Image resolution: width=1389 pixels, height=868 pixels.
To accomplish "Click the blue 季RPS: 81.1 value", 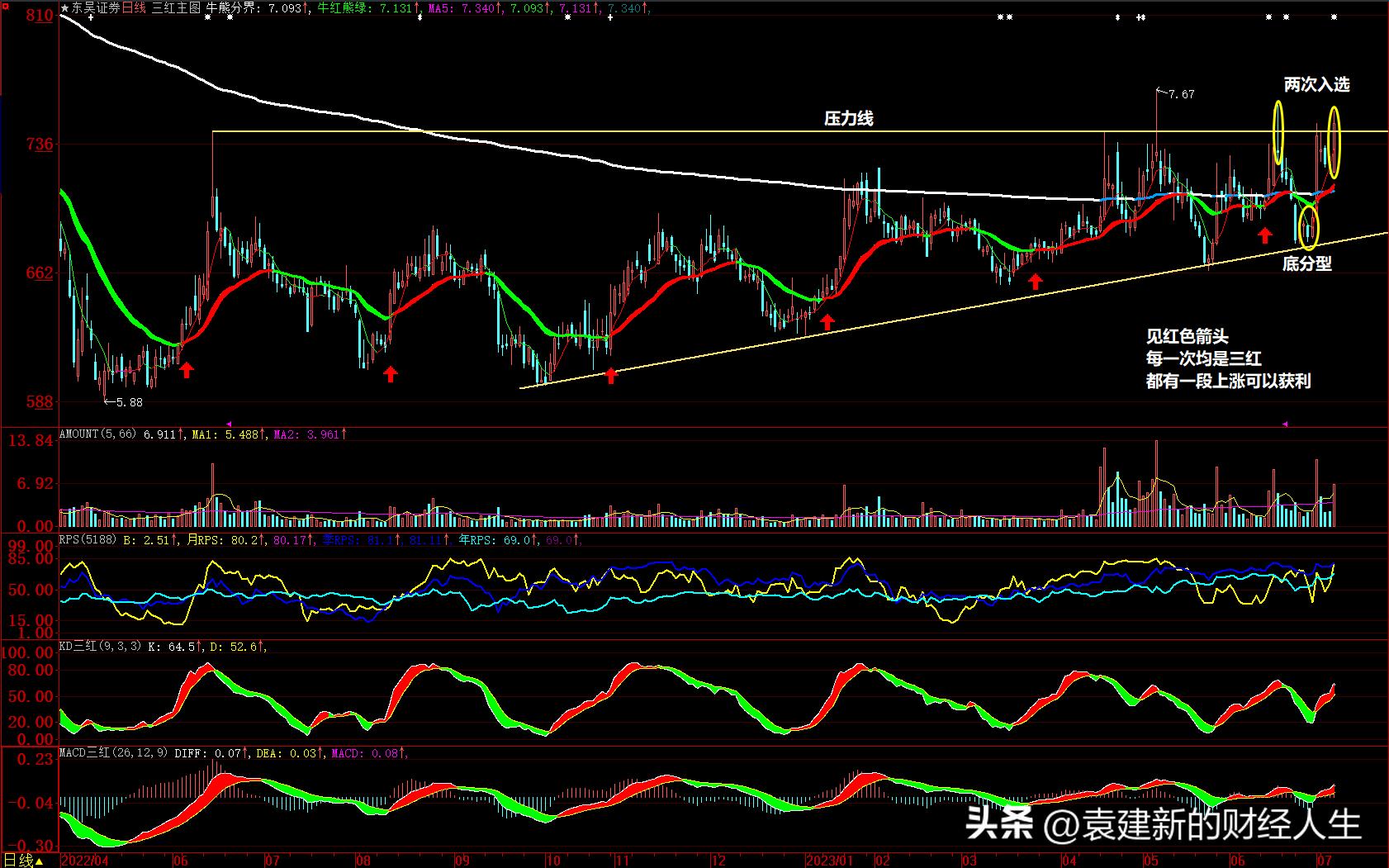I will (x=359, y=540).
